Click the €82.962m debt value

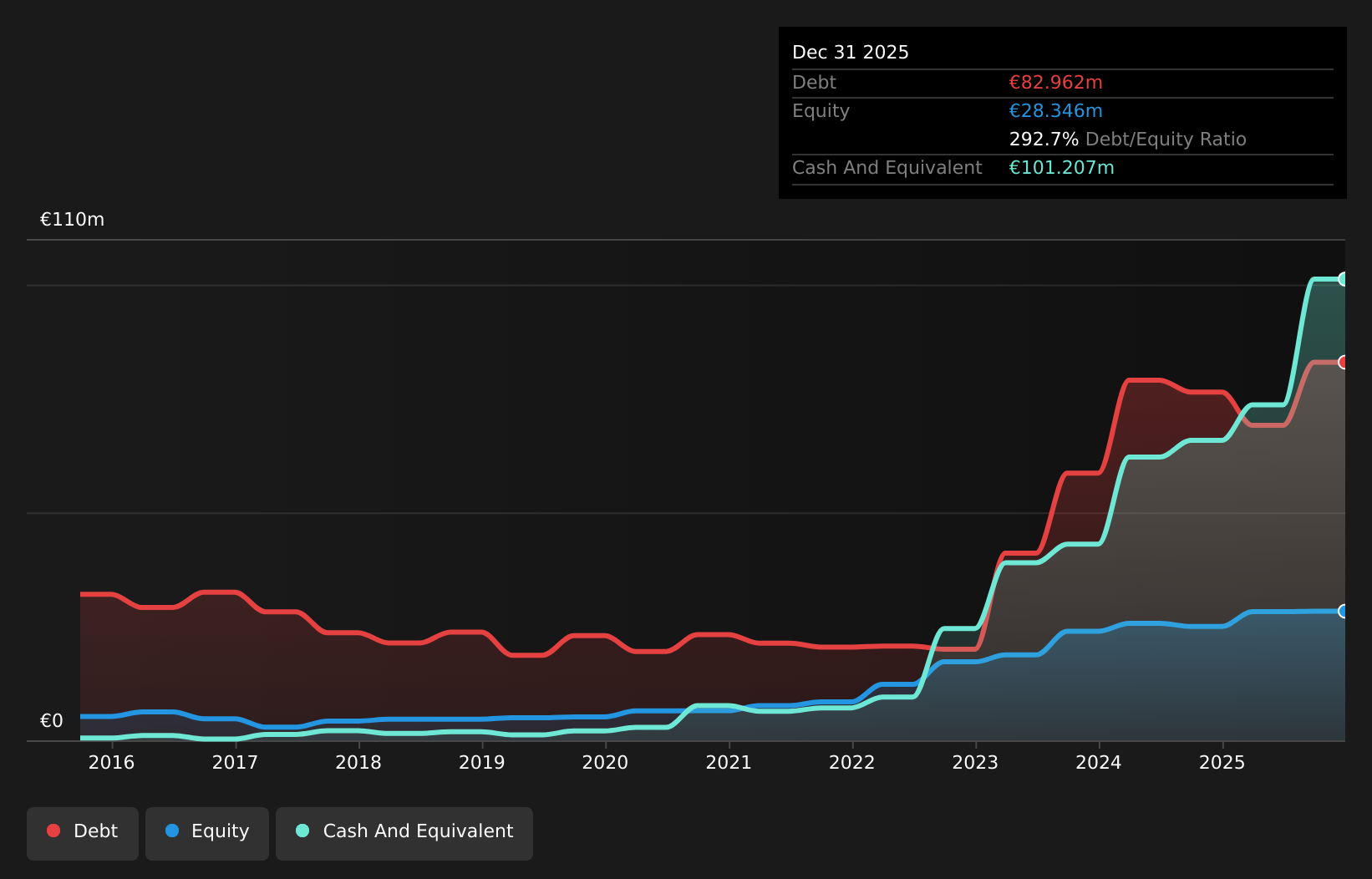pos(1055,83)
